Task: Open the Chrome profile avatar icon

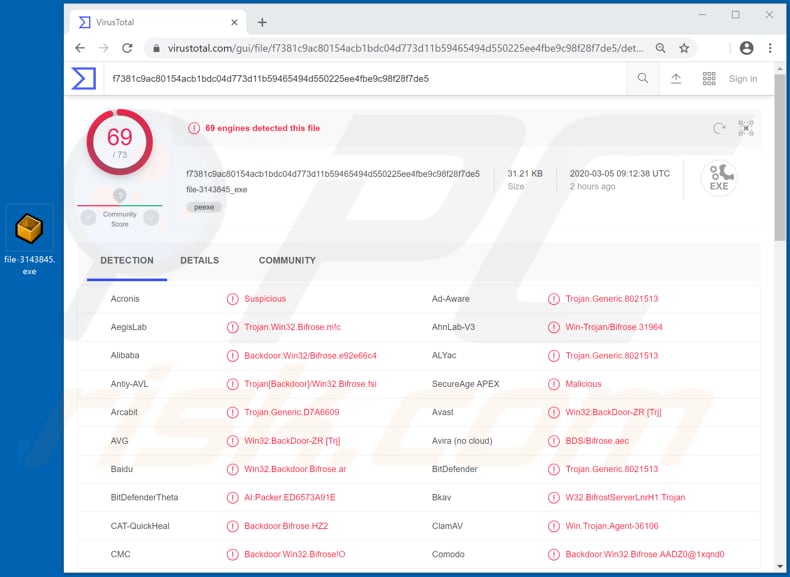Action: tap(746, 48)
